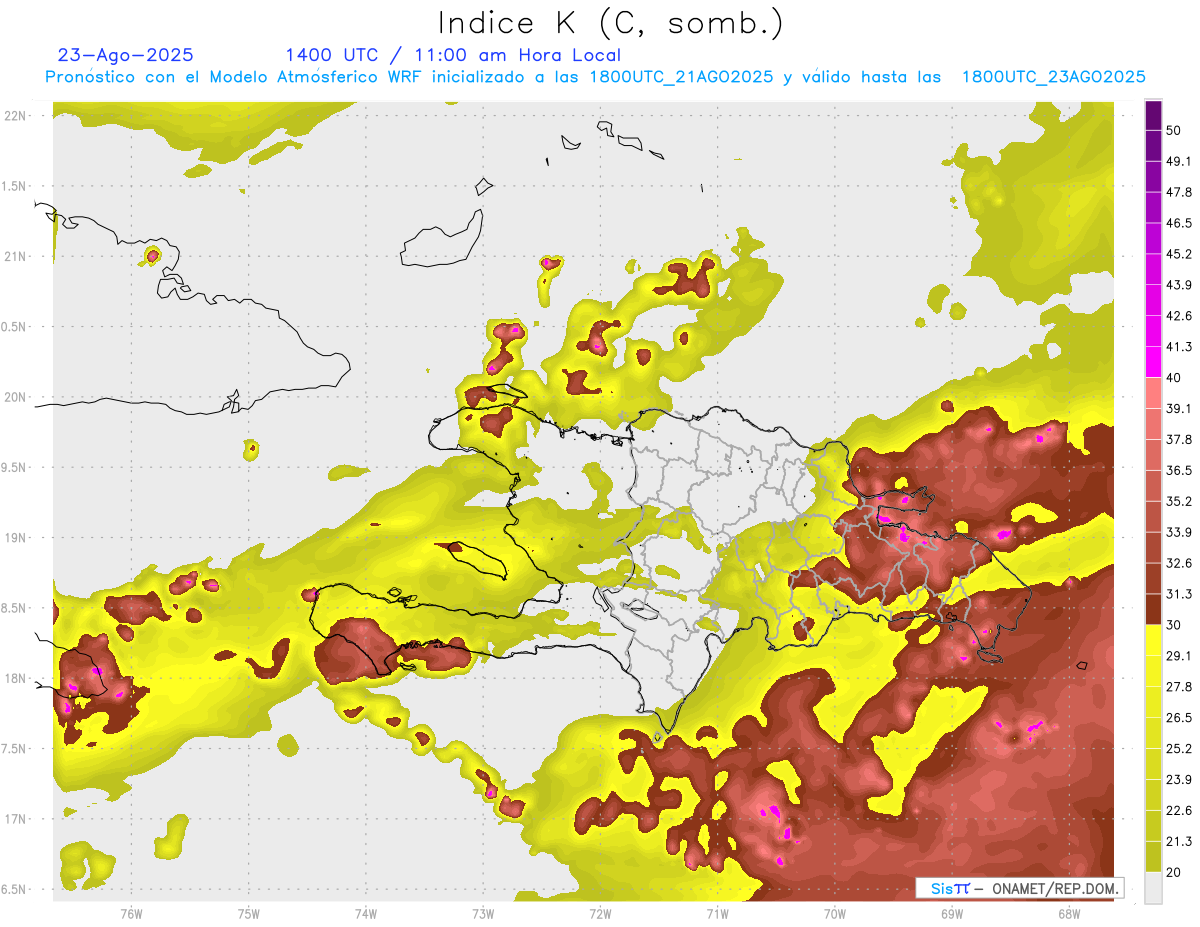Image resolution: width=1200 pixels, height=927 pixels.
Task: Click the '42.6' colorbar value
Action: click(1179, 317)
